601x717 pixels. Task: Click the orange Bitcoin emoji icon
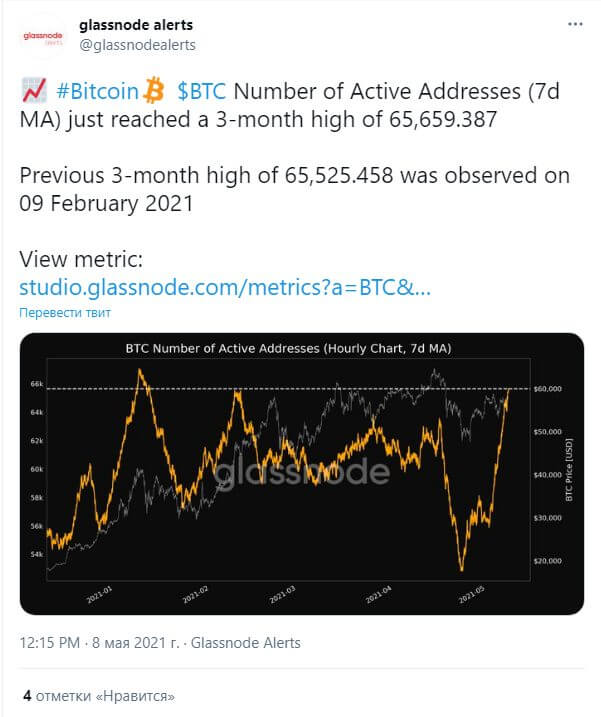click(x=154, y=90)
